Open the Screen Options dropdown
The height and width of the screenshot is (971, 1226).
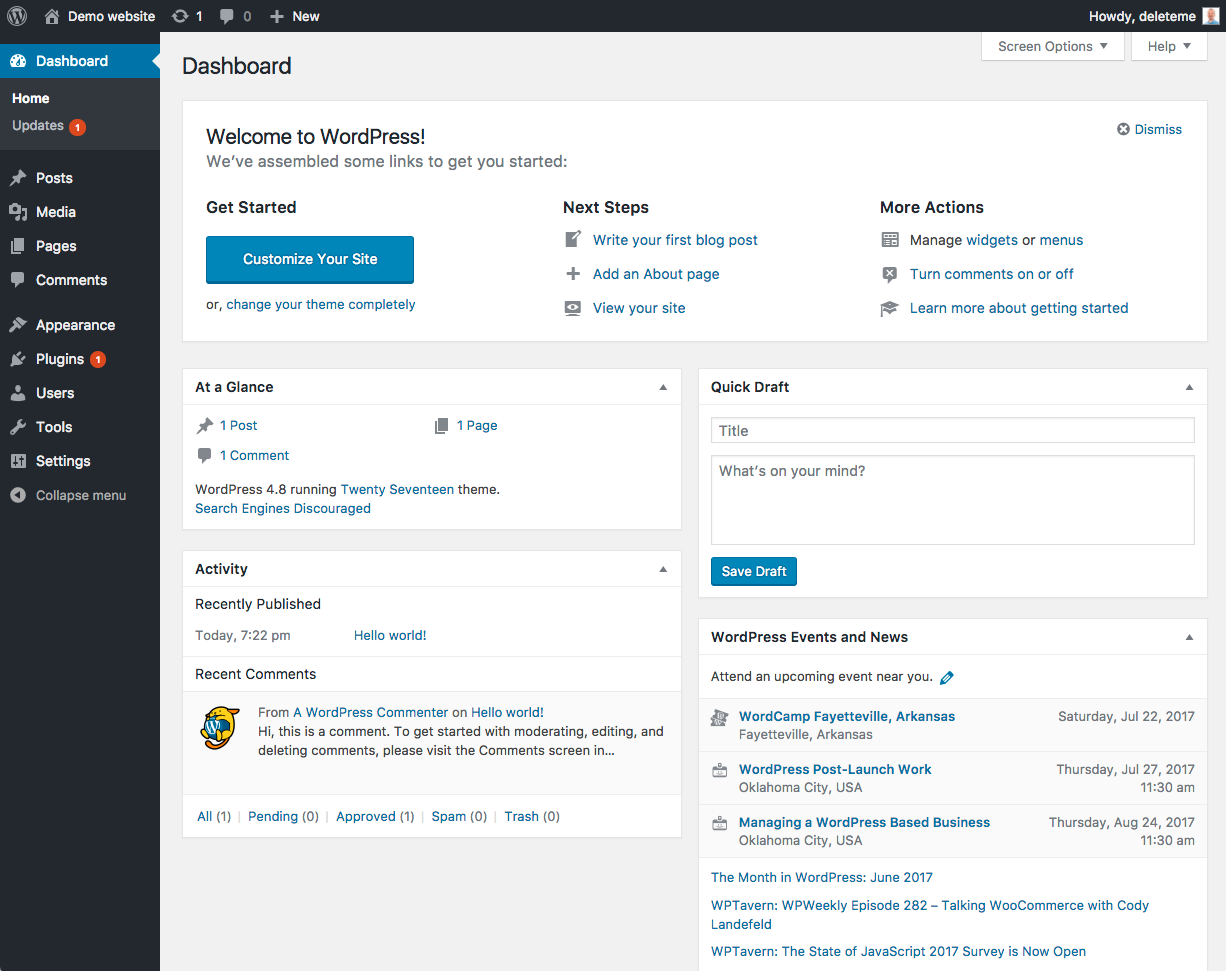pyautogui.click(x=1052, y=46)
